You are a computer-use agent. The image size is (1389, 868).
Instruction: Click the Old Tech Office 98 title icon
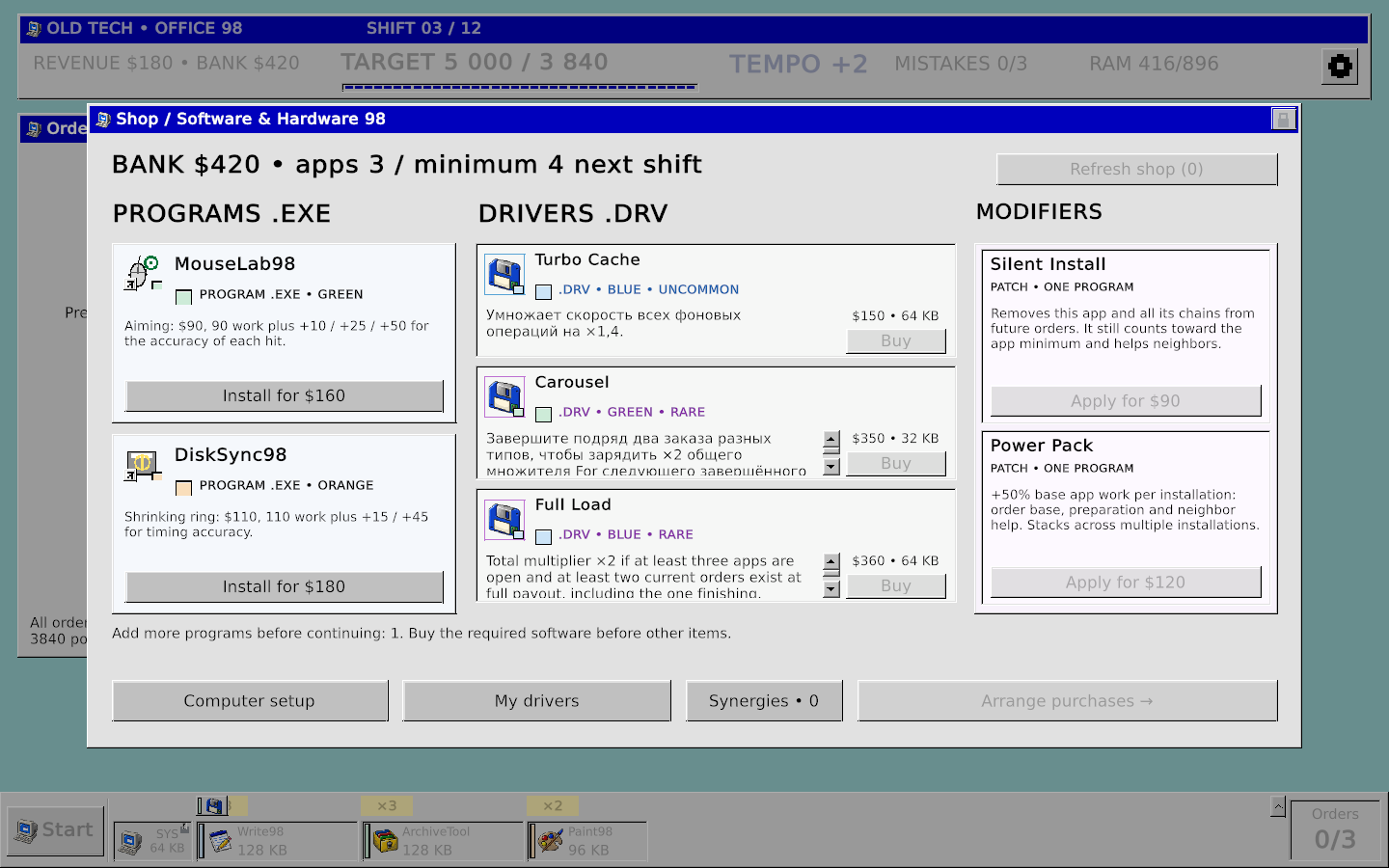[x=34, y=29]
